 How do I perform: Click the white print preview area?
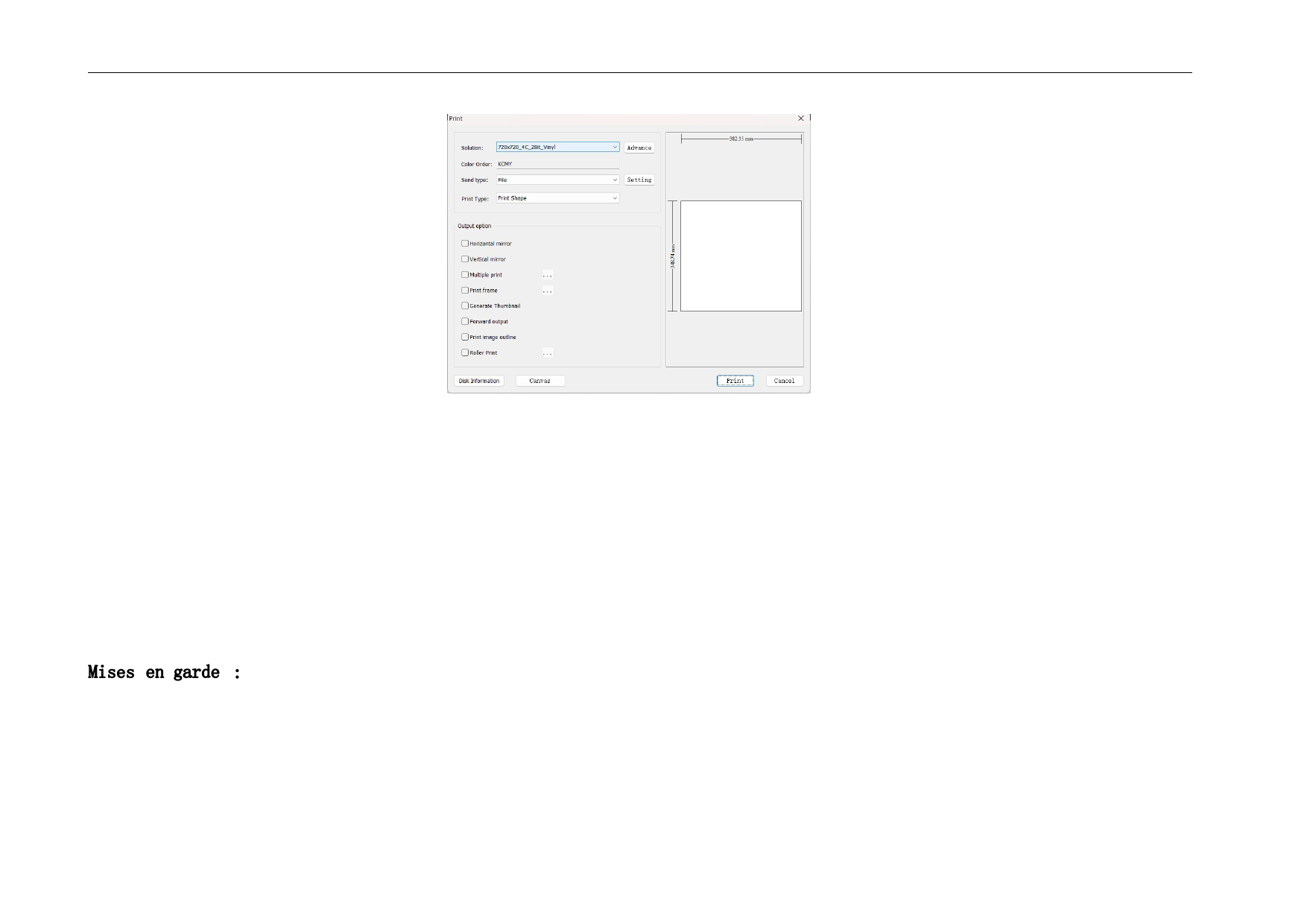pos(741,256)
